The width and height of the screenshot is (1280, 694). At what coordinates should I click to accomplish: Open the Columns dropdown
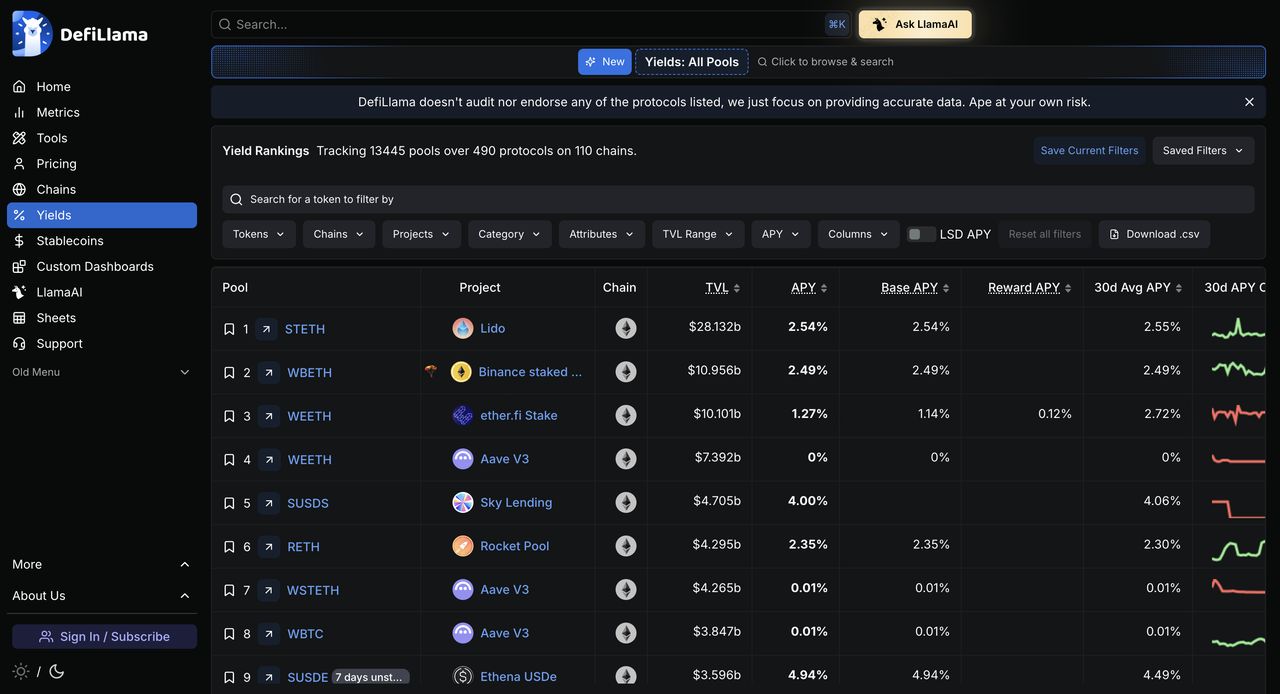click(859, 234)
